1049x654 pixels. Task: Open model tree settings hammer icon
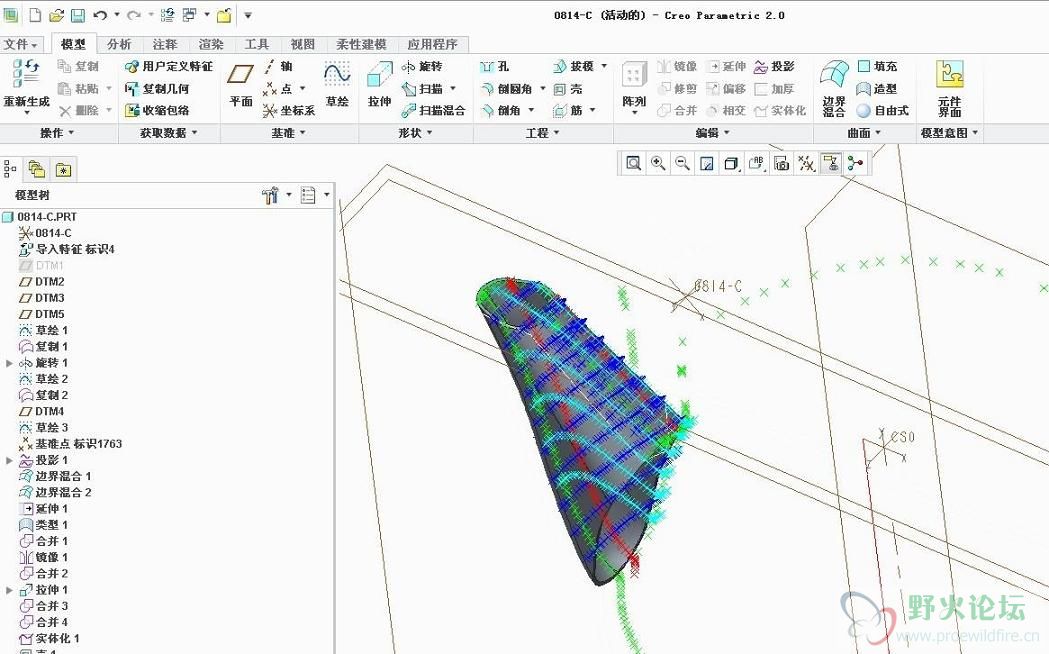(x=270, y=195)
